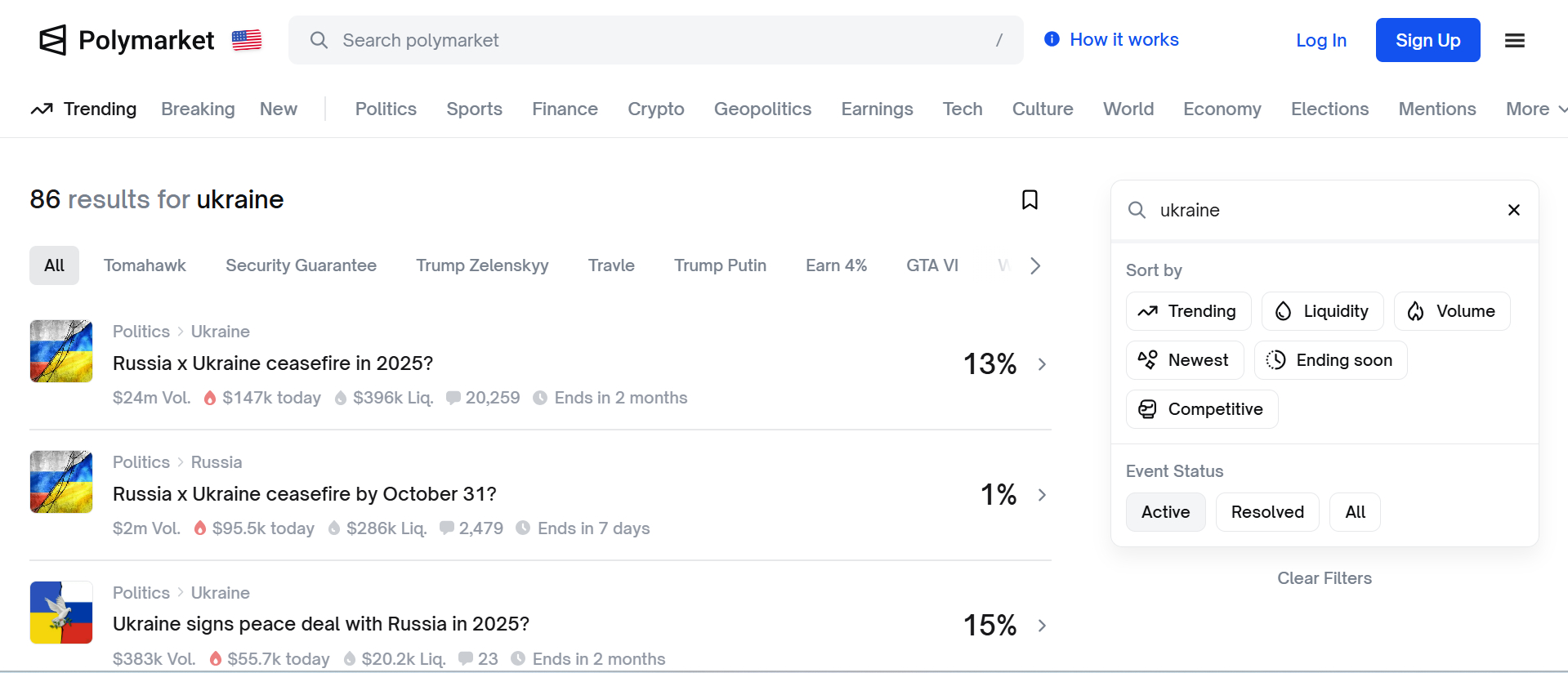Select the Resolved event status filter
1568x673 pixels.
(1266, 512)
